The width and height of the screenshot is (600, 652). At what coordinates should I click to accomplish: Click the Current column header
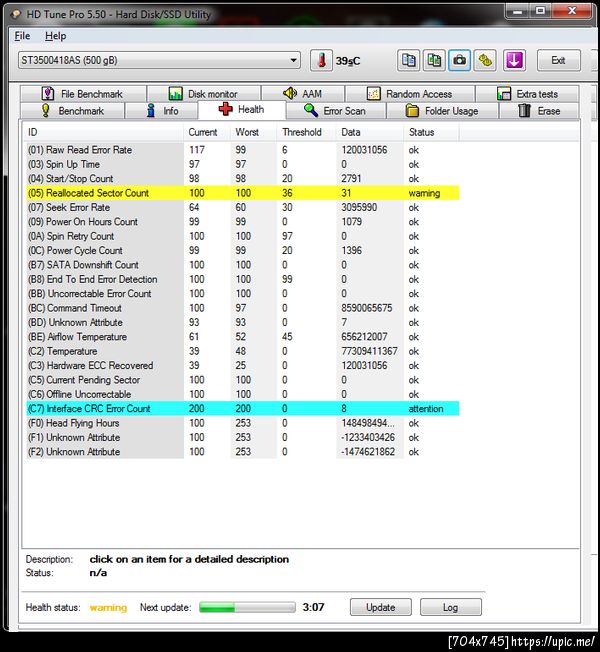coord(207,132)
